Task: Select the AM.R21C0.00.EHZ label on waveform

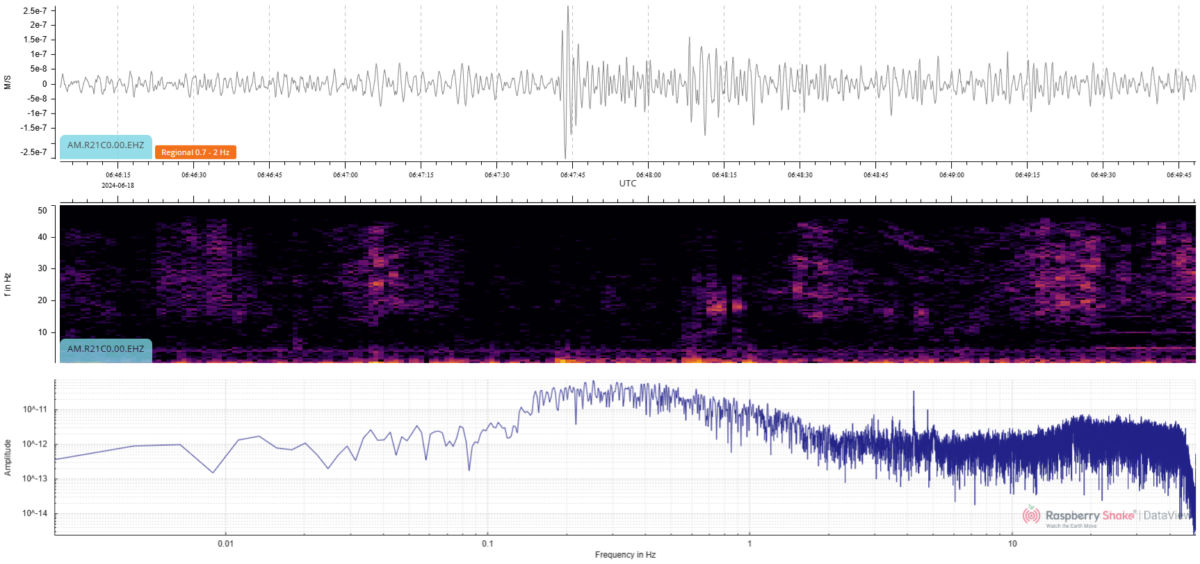Action: coord(105,145)
